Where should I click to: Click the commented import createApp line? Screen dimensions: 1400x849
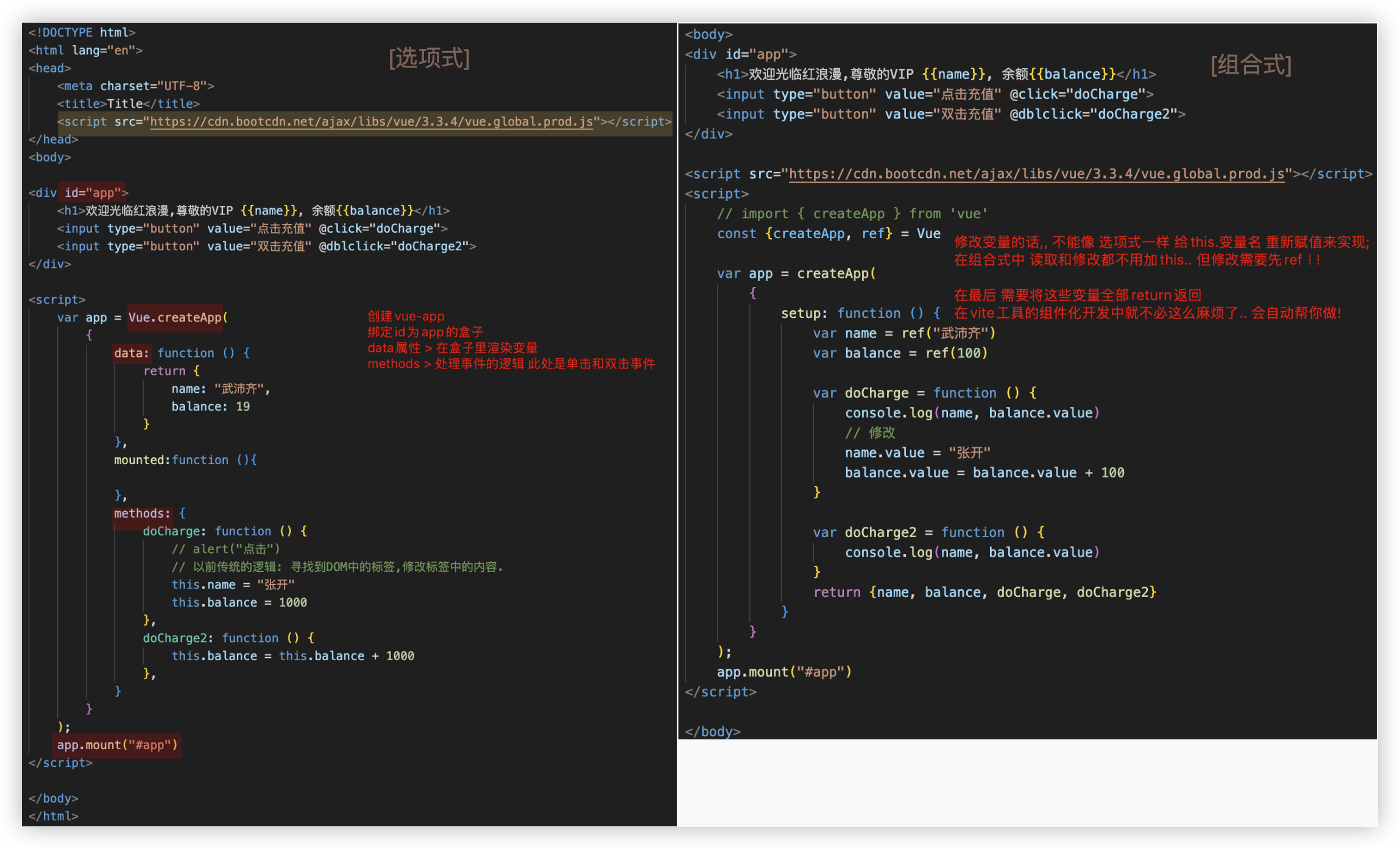pyautogui.click(x=852, y=214)
